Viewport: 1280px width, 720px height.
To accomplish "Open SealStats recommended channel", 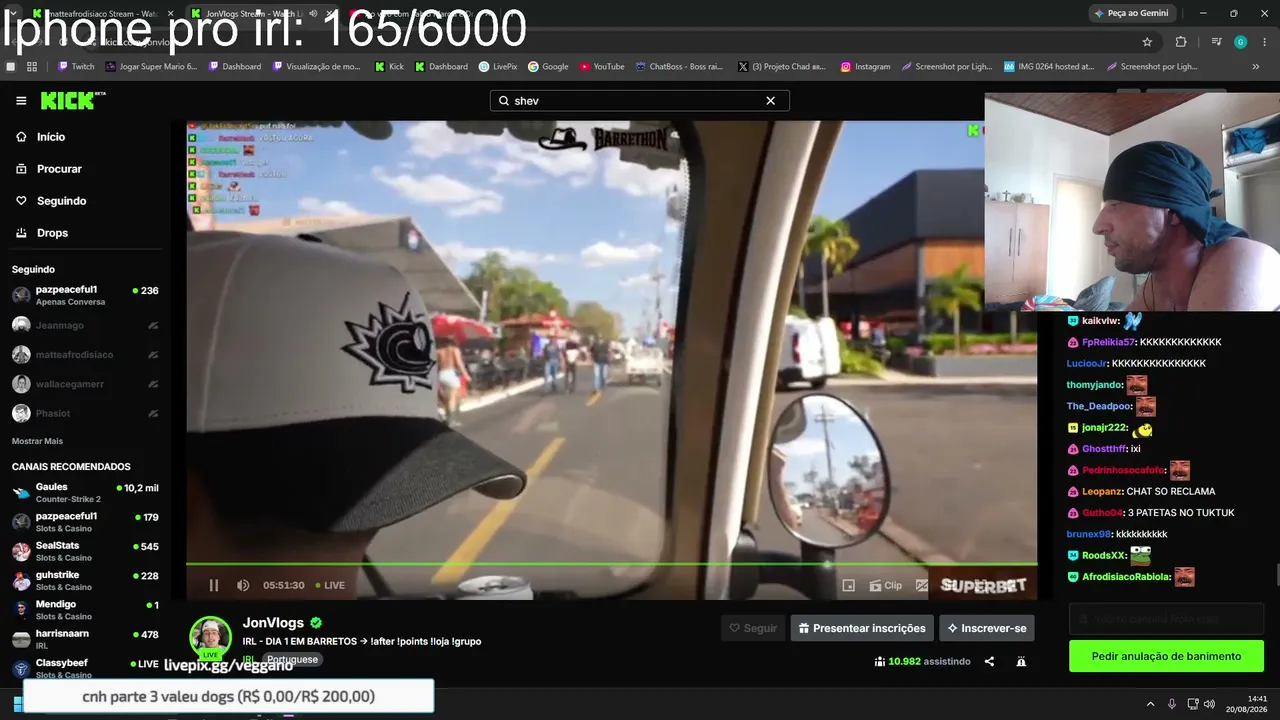I will 85,551.
